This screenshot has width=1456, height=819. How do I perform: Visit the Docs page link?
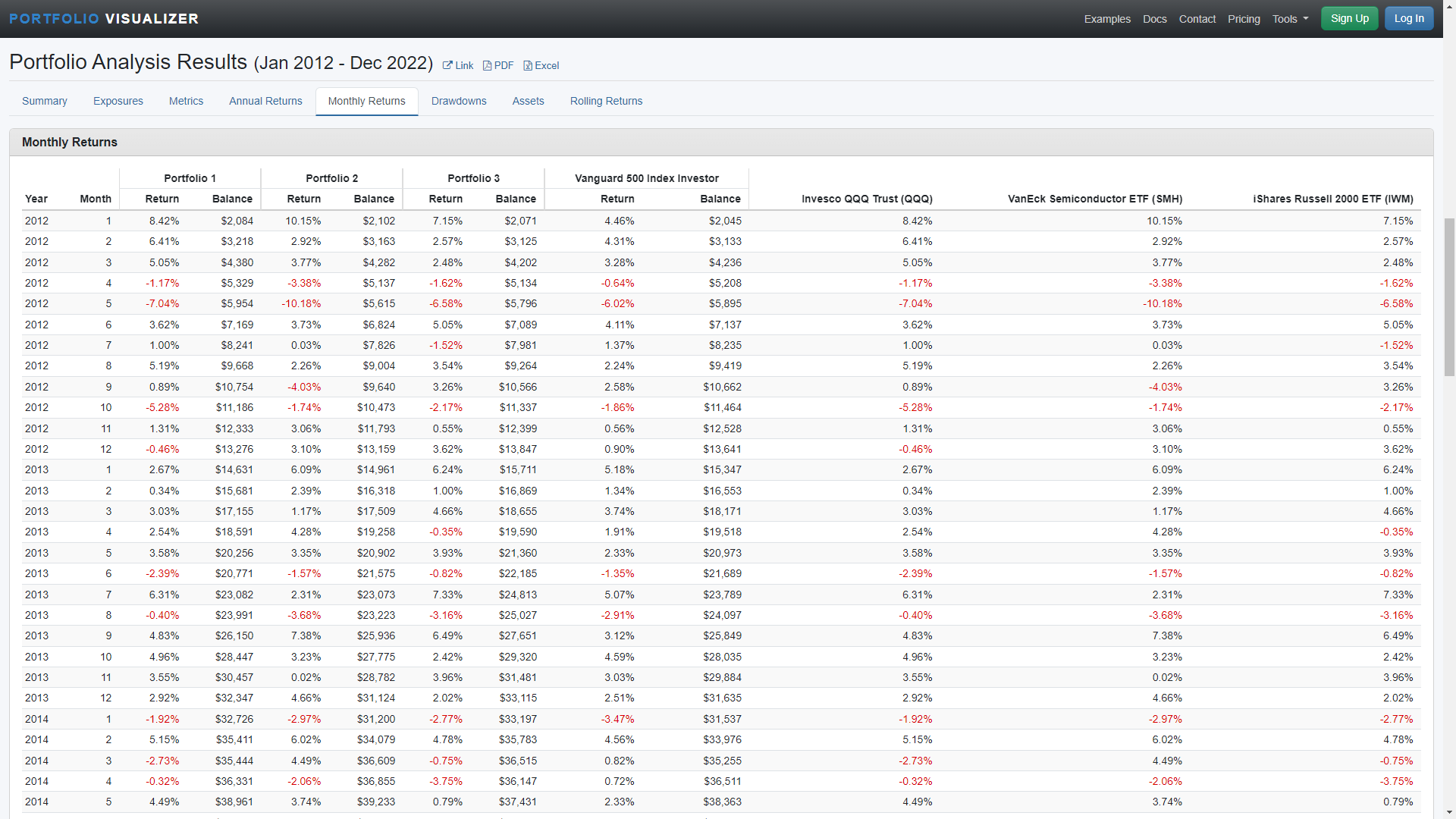(1154, 19)
